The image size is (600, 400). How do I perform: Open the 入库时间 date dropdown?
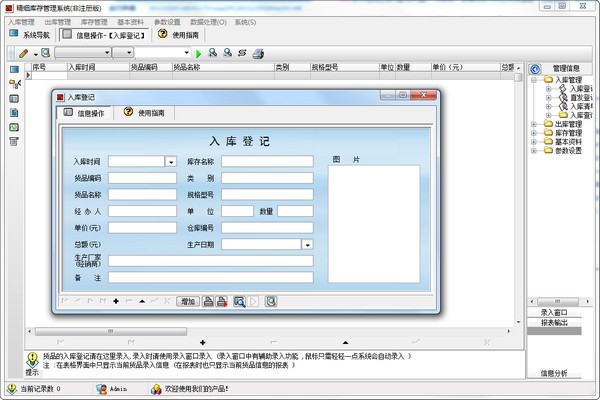click(x=170, y=160)
